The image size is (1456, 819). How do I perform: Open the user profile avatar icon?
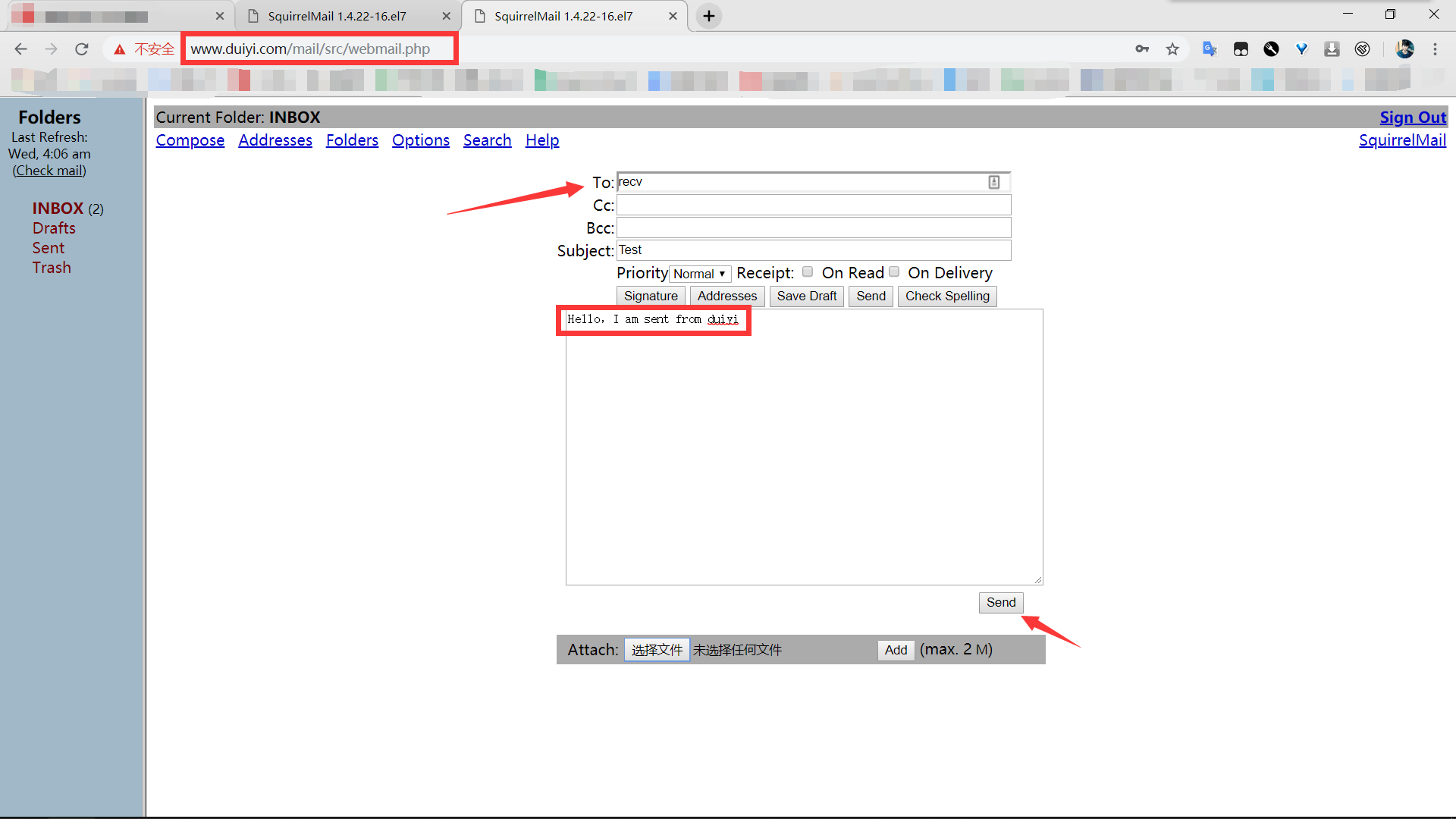pyautogui.click(x=1404, y=49)
